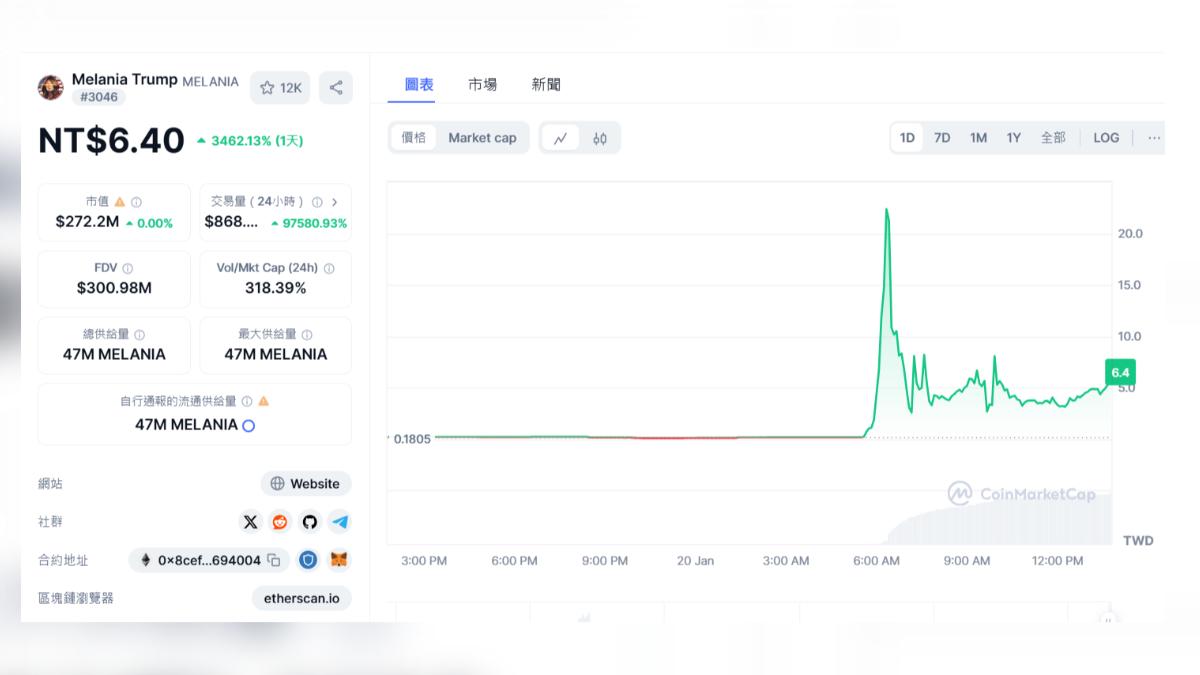Switch to the 圖表 tab
Image resolution: width=1200 pixels, height=675 pixels.
tap(419, 85)
